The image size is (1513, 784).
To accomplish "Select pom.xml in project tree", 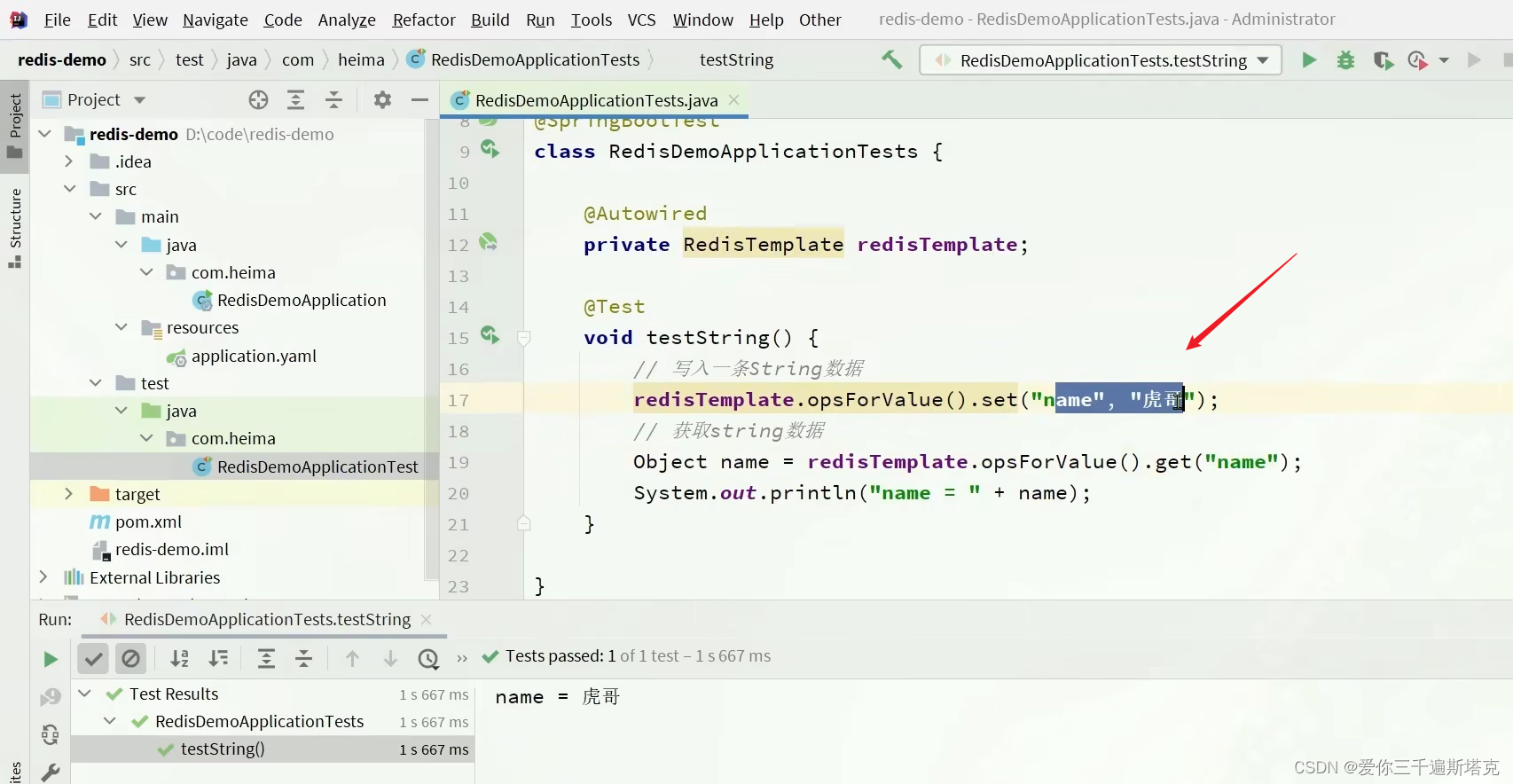I will pyautogui.click(x=148, y=521).
